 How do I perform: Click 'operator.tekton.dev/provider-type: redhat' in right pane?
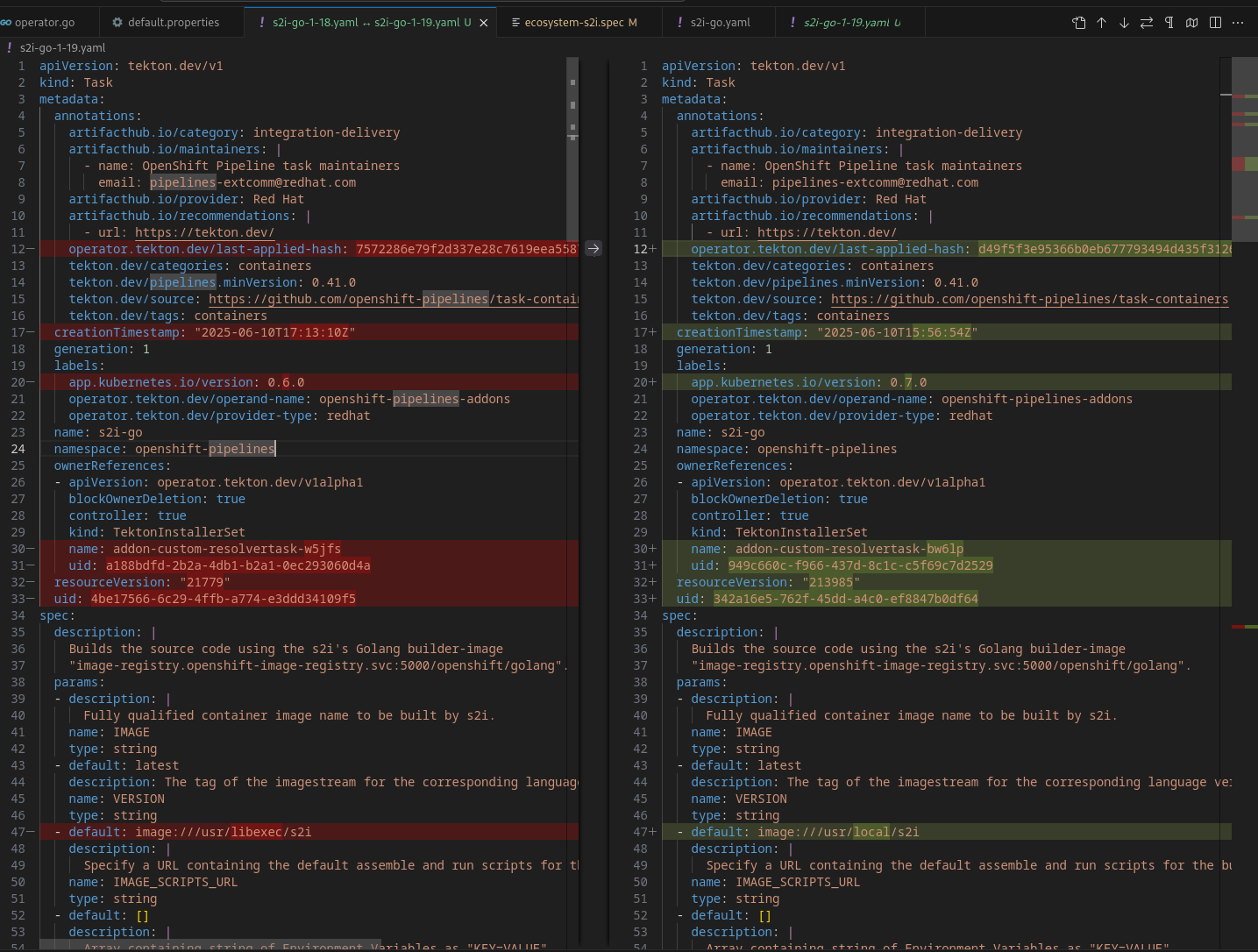point(842,416)
